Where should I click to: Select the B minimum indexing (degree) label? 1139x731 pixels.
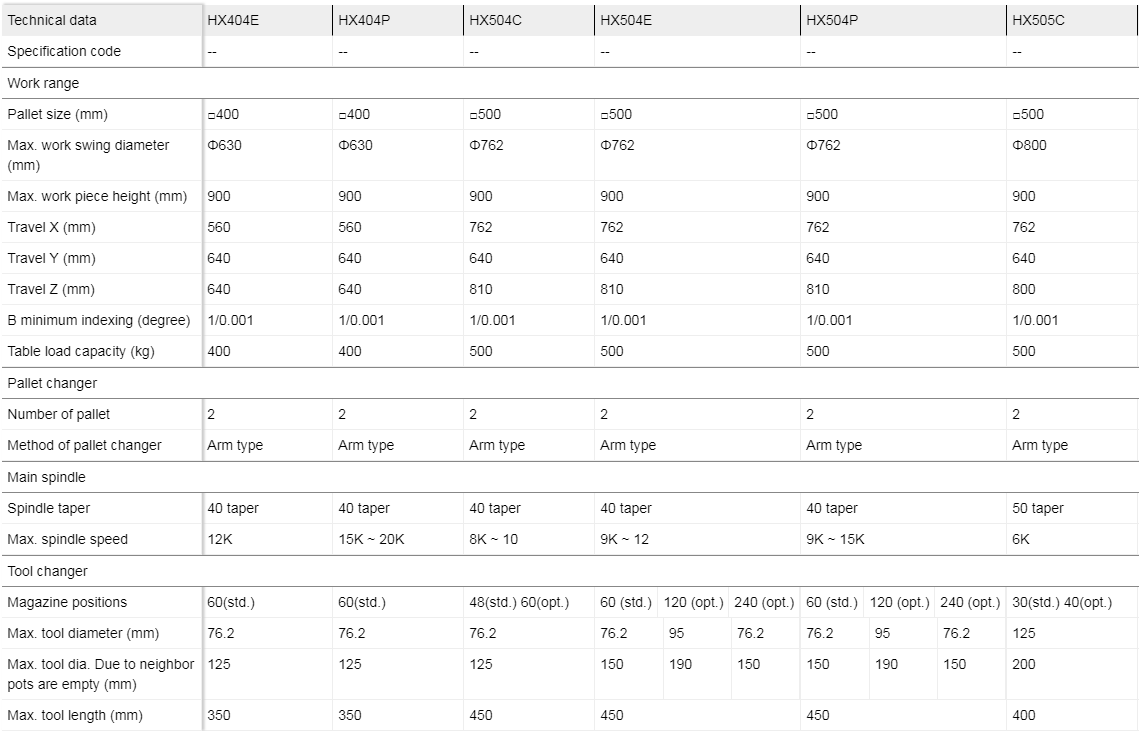(x=98, y=320)
